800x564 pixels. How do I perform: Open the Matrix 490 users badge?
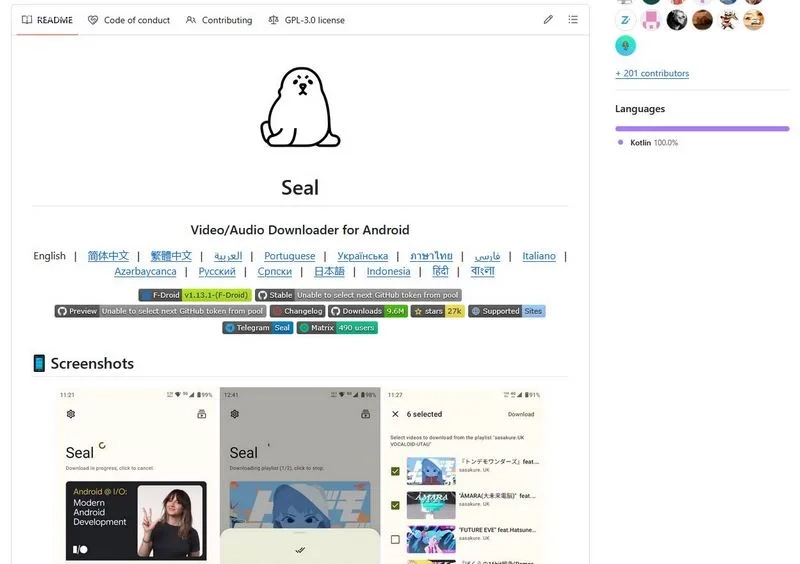coord(337,328)
